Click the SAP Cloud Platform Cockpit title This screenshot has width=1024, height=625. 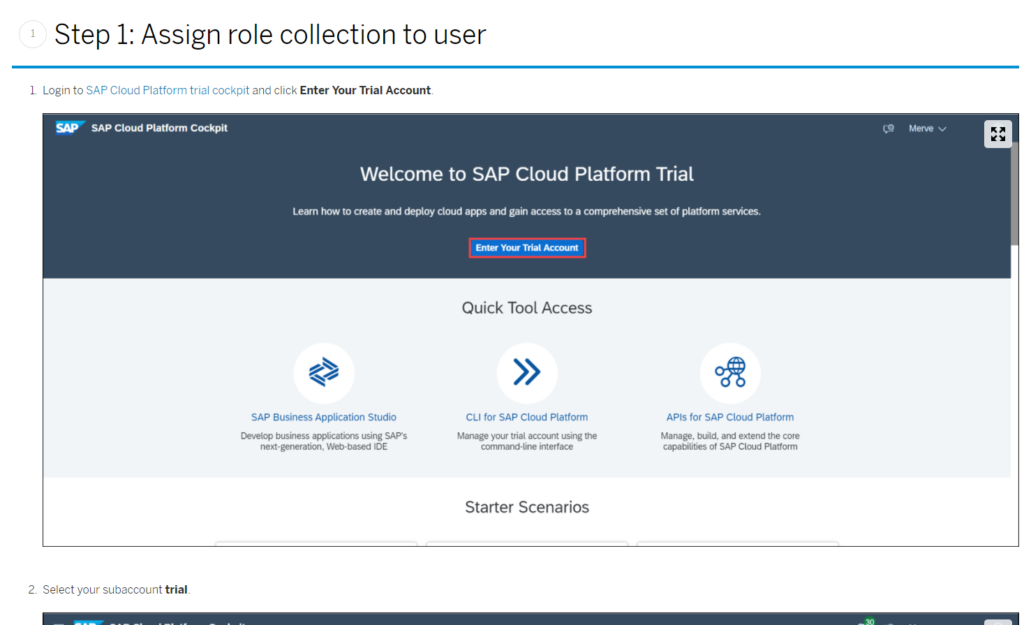click(x=159, y=128)
